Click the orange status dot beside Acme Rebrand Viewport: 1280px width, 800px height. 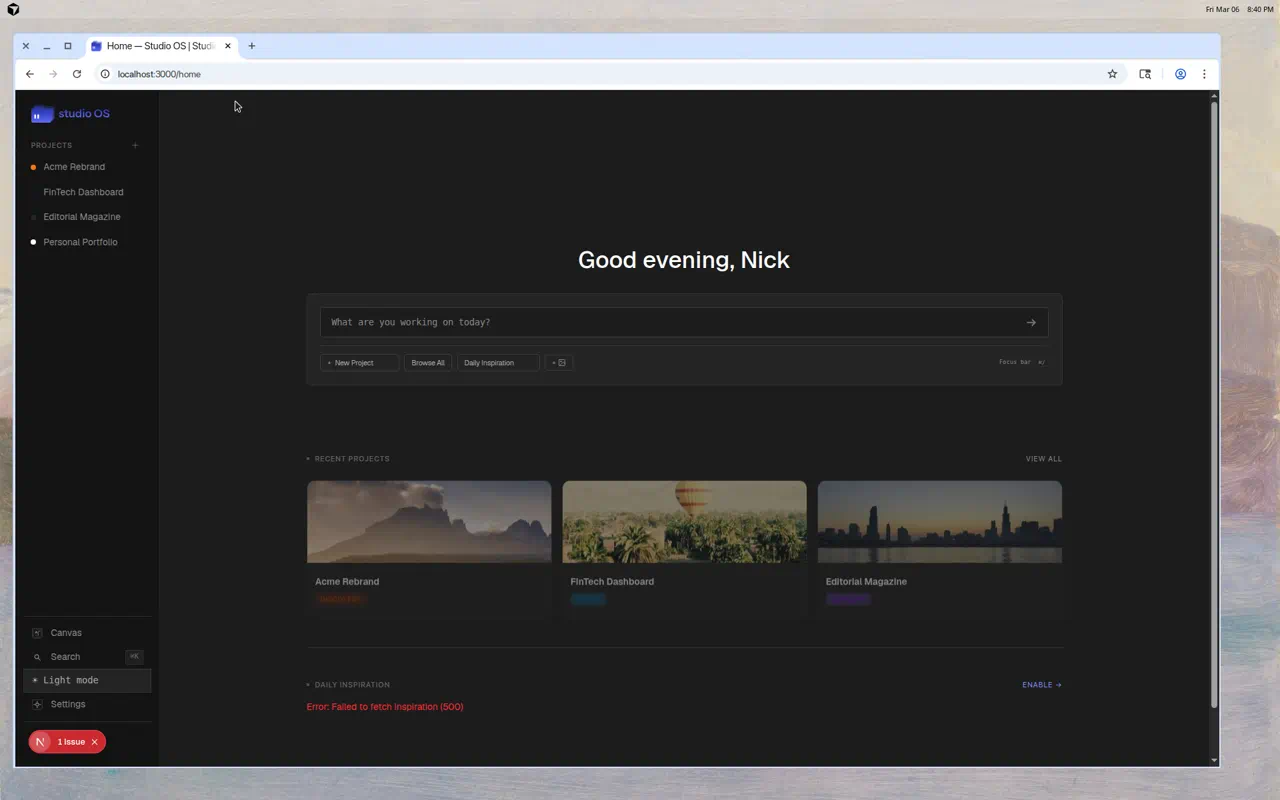pos(32,167)
